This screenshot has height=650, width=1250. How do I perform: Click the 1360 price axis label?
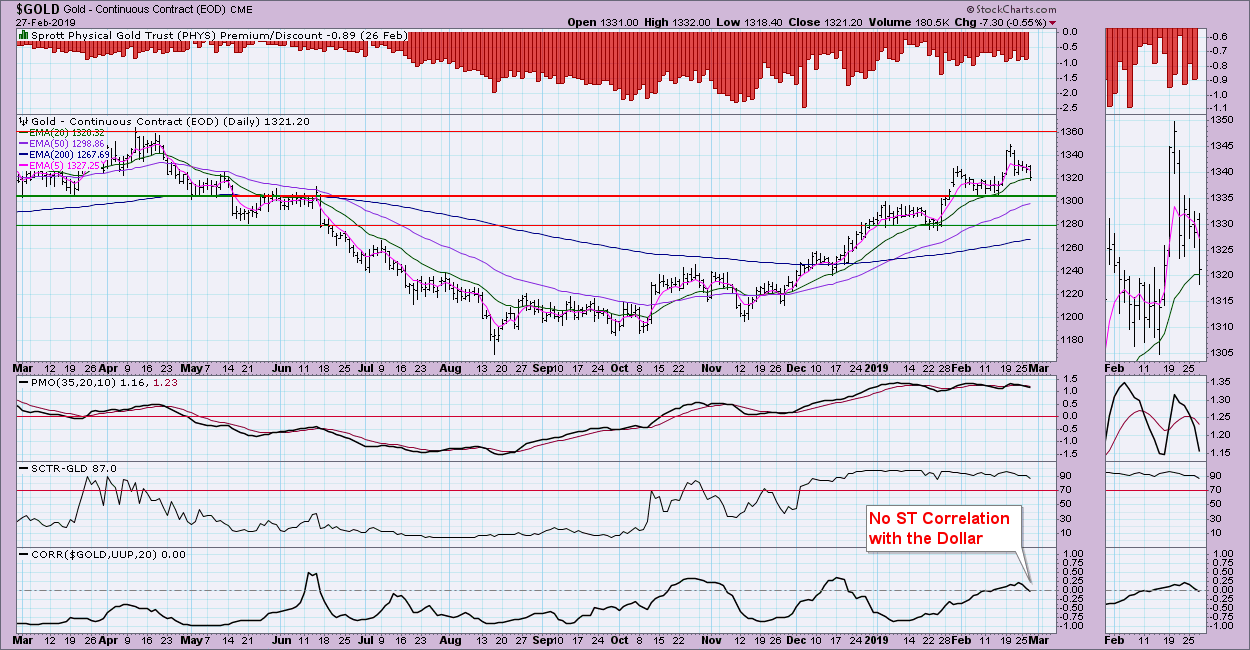pos(1073,132)
